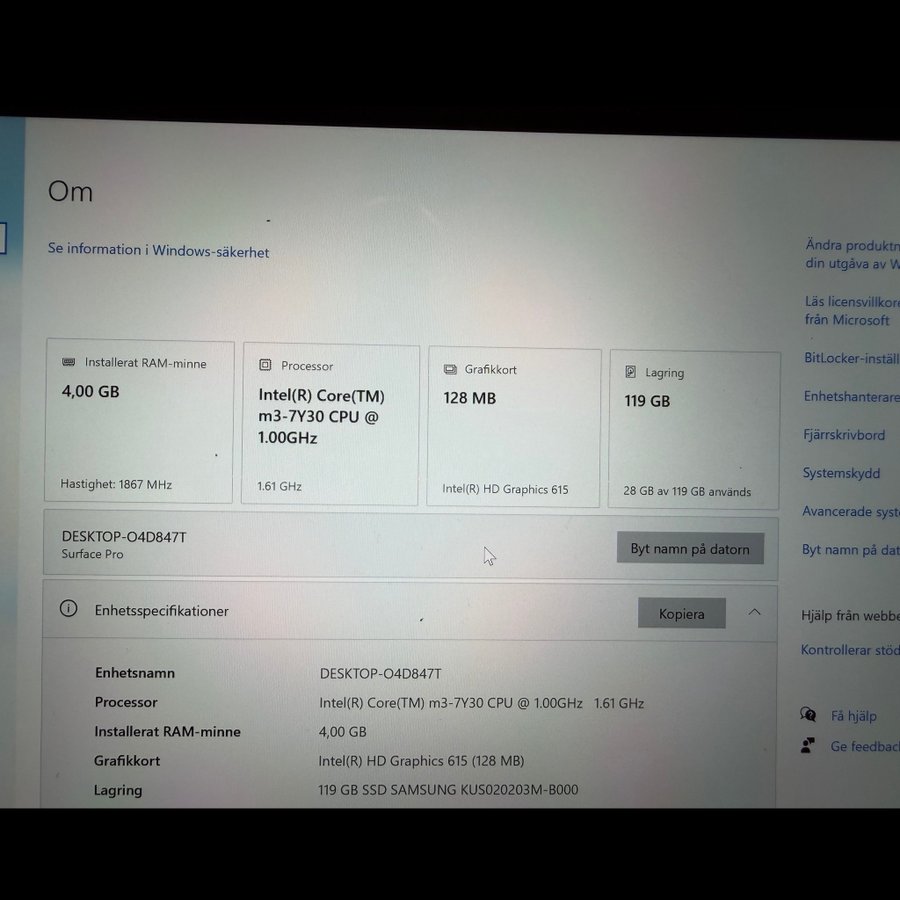Click the Enhetsspecifikationer header label
Image resolution: width=900 pixels, height=900 pixels.
click(161, 611)
